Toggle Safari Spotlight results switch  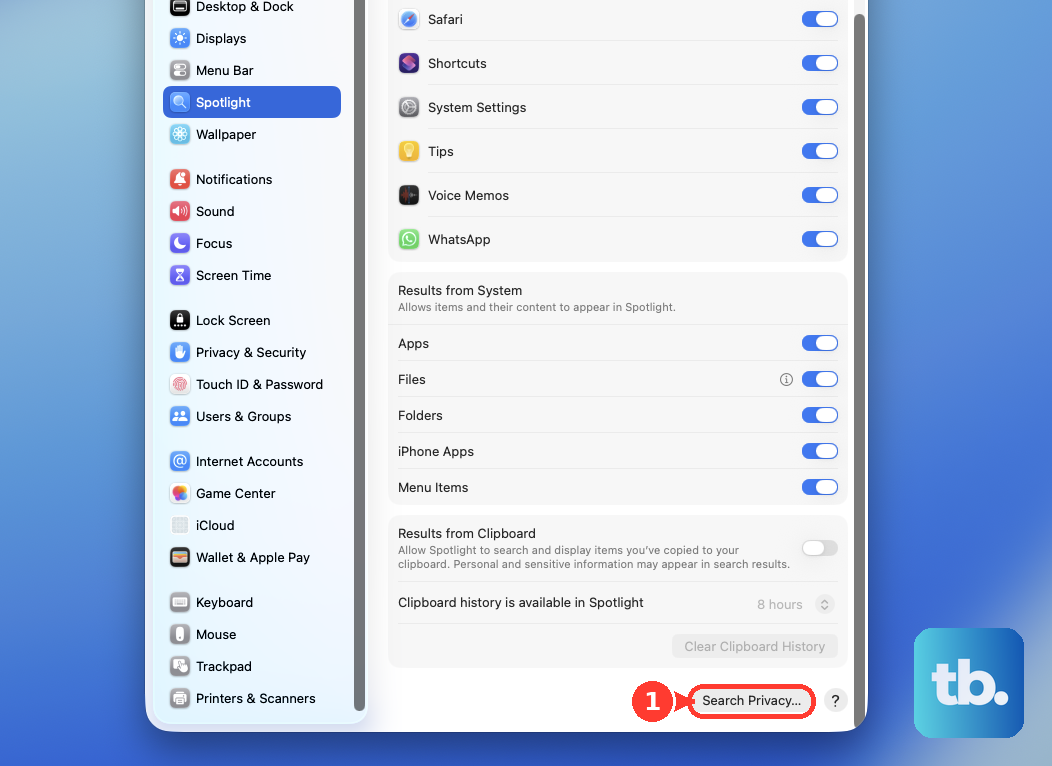pyautogui.click(x=820, y=19)
